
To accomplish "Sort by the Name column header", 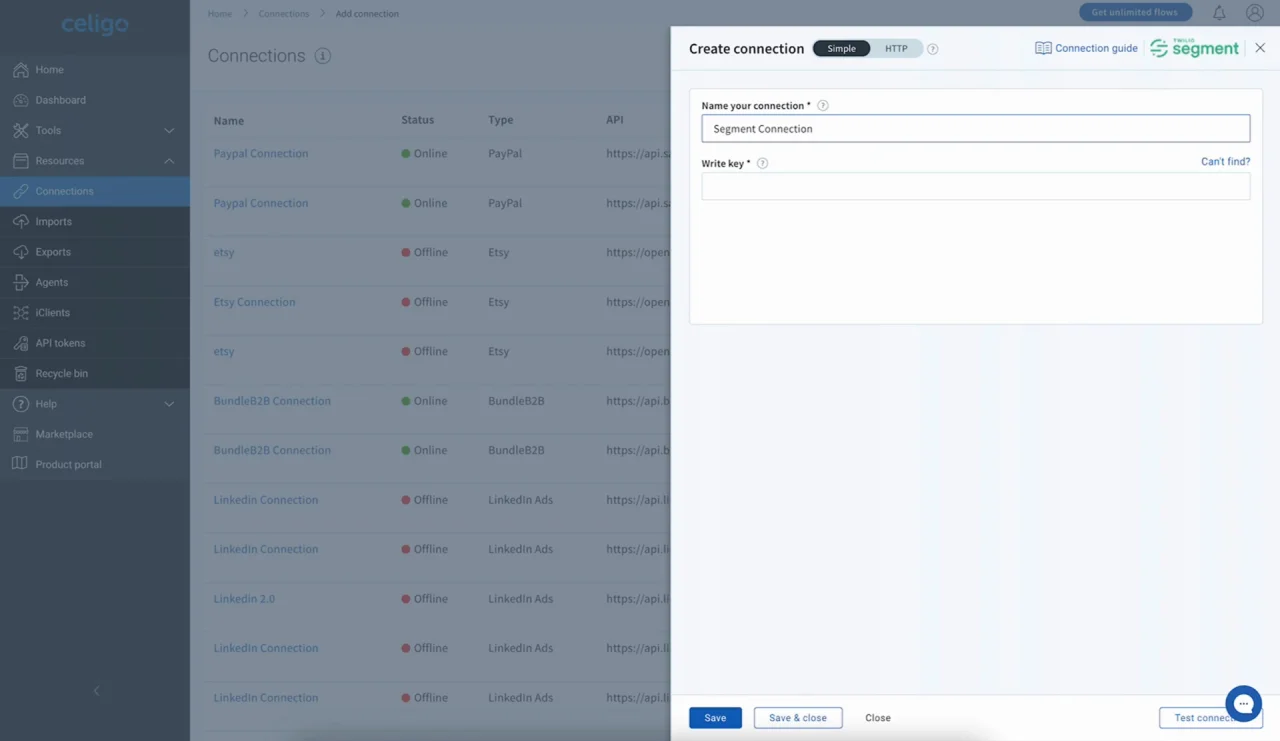I will point(228,121).
